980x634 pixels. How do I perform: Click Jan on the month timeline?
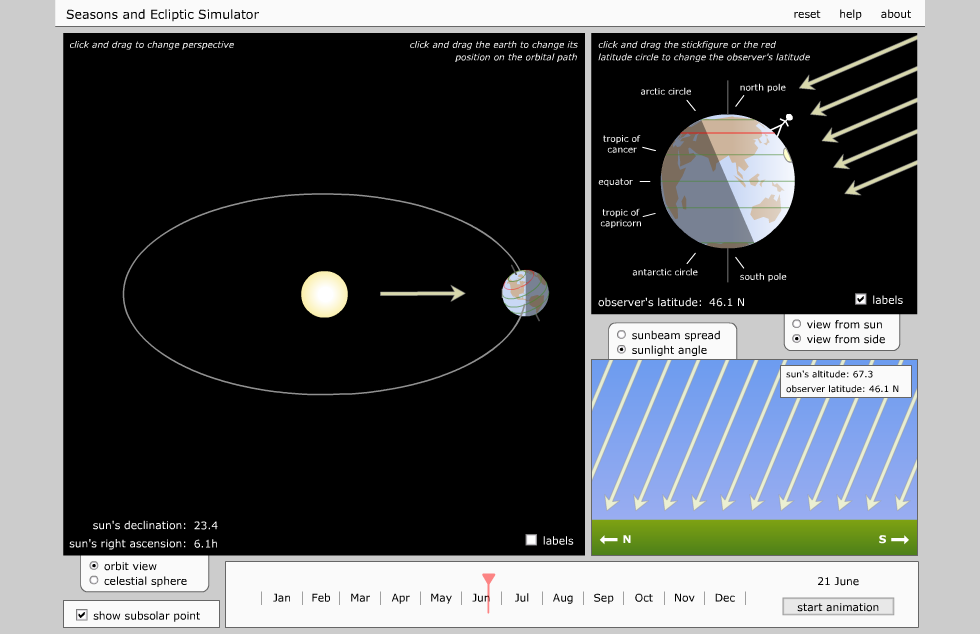coord(281,598)
